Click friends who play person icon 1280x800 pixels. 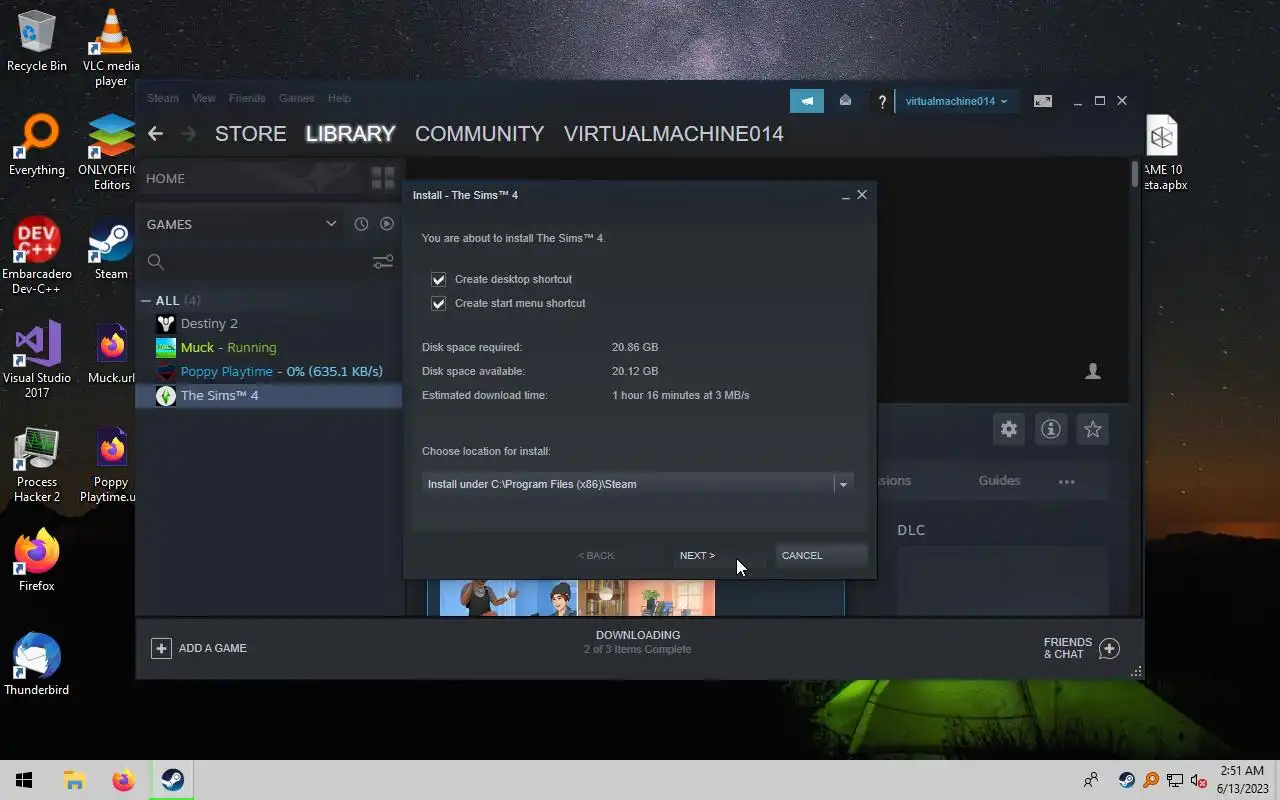coord(1093,371)
